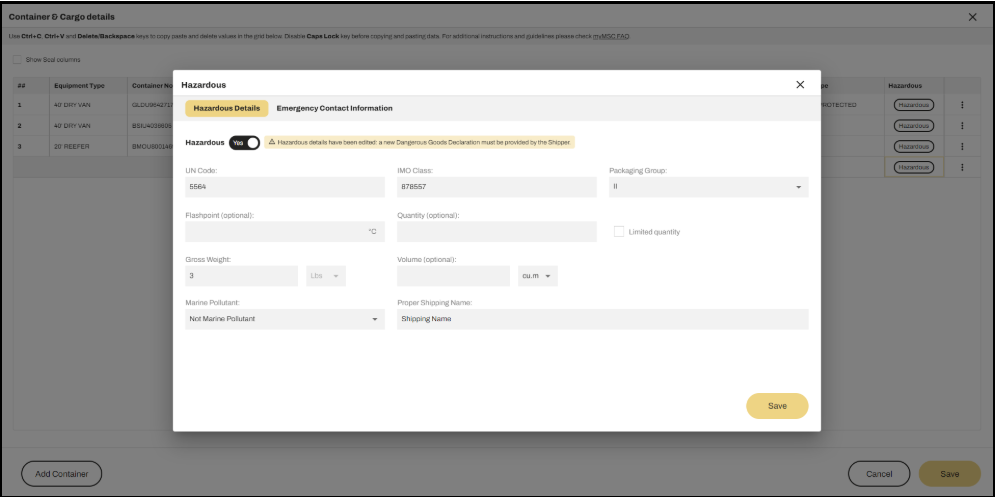Click the Proper Shipping Name field
The image size is (995, 497).
tap(603, 319)
